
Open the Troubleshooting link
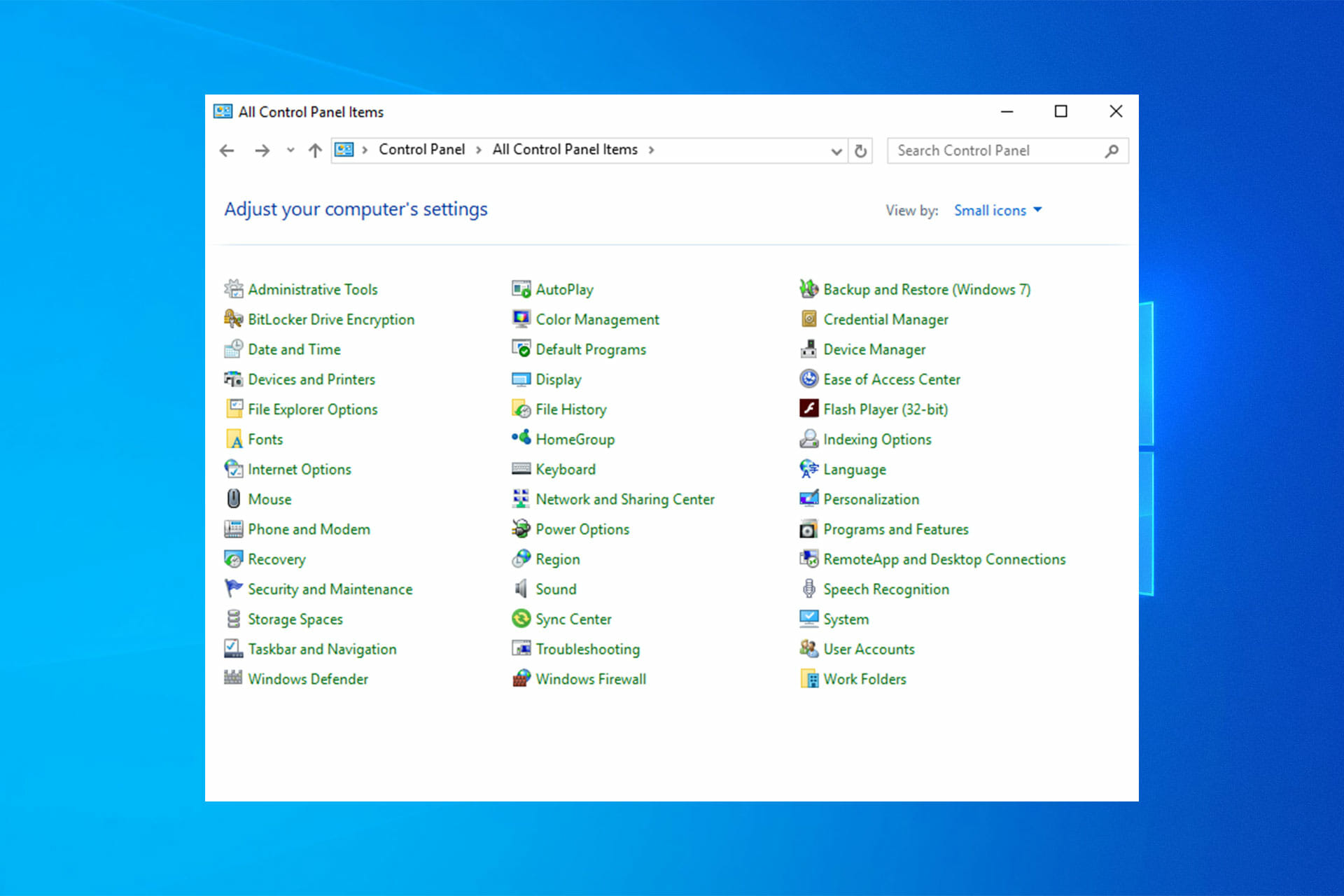tap(588, 650)
